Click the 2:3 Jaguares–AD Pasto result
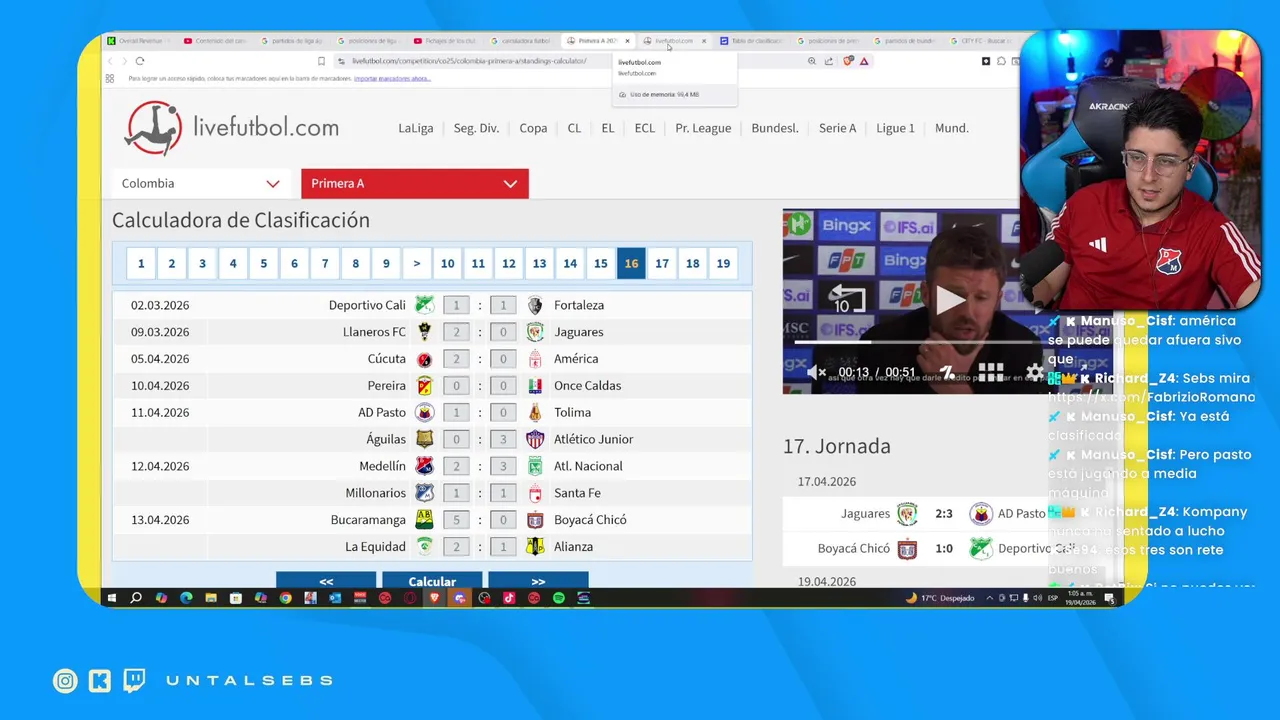Viewport: 1280px width, 720px height. 944,514
